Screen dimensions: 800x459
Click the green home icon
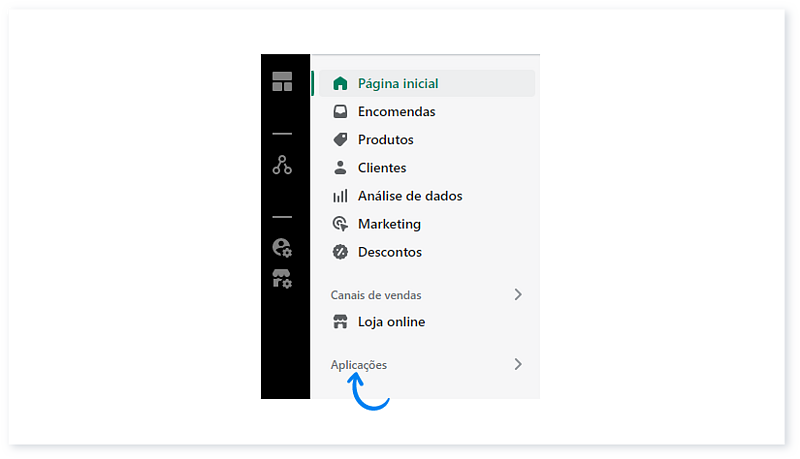pos(340,83)
